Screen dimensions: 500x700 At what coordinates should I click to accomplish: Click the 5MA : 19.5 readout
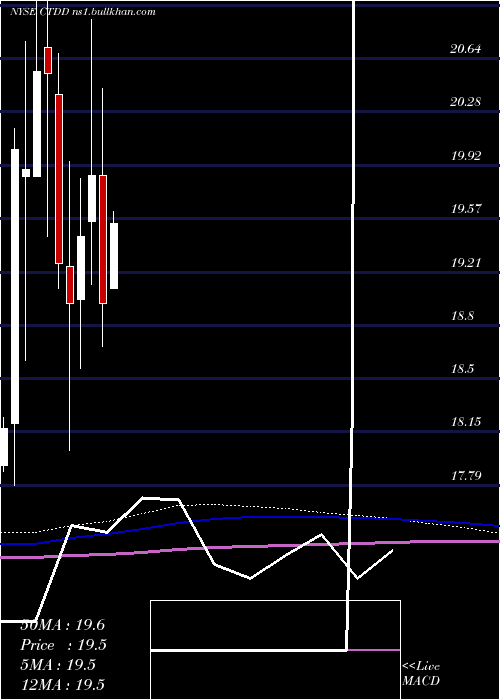click(x=58, y=665)
